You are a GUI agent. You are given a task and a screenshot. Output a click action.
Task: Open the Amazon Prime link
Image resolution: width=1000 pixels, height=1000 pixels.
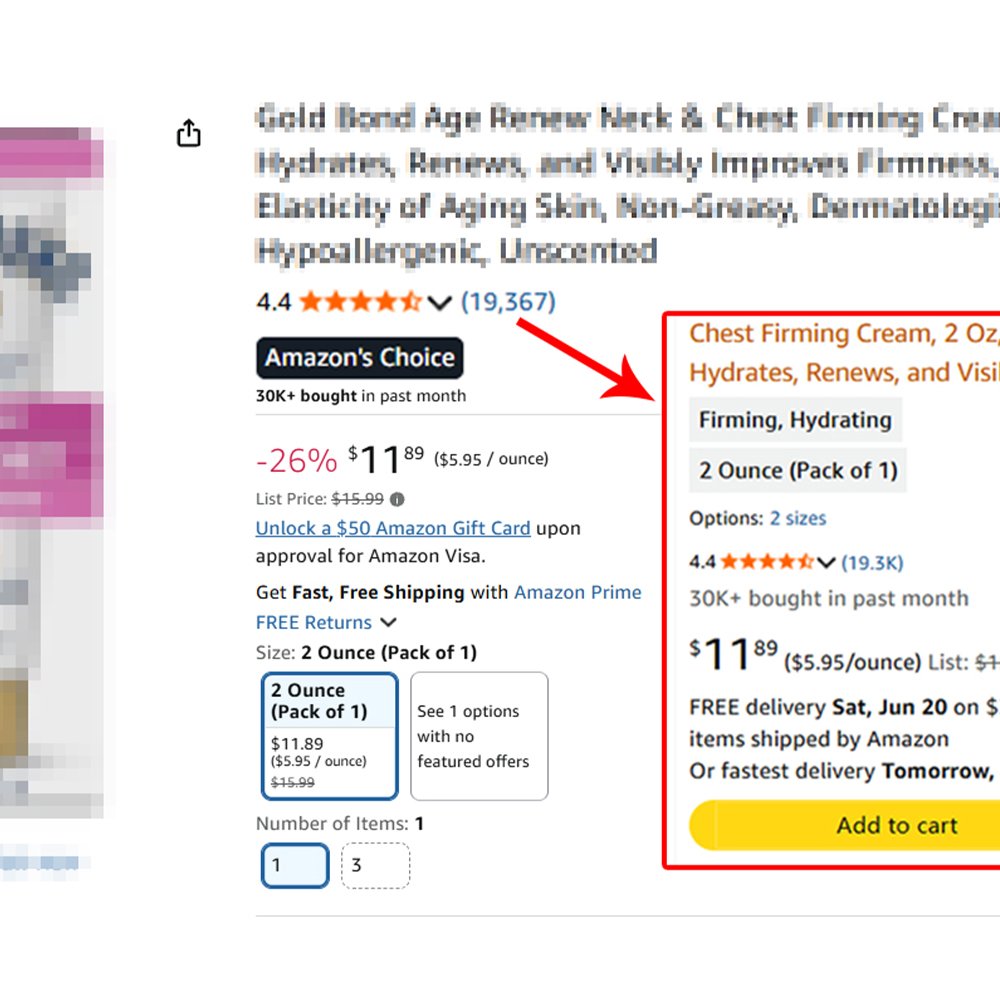click(x=578, y=592)
